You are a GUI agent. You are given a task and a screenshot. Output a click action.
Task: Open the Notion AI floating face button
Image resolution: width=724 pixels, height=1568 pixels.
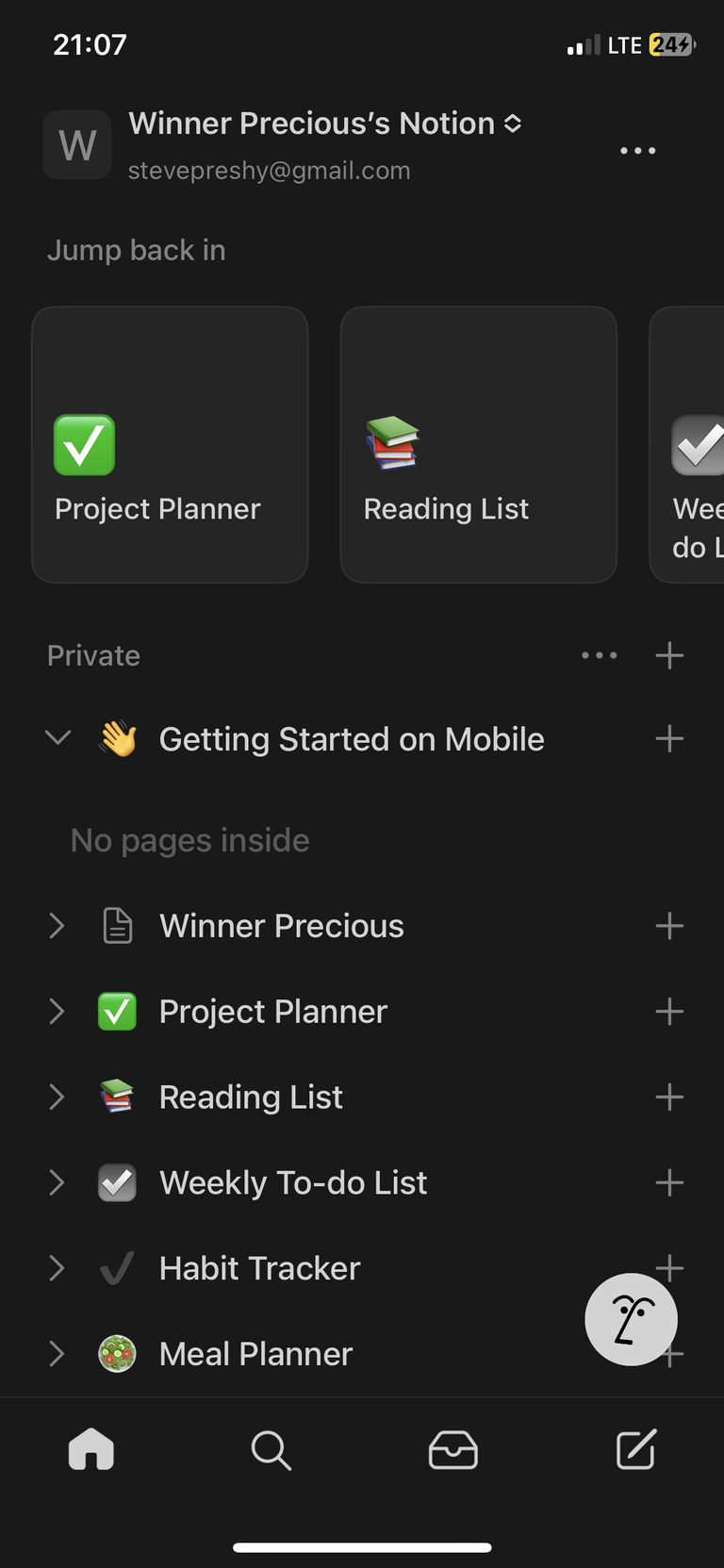[x=632, y=1319]
